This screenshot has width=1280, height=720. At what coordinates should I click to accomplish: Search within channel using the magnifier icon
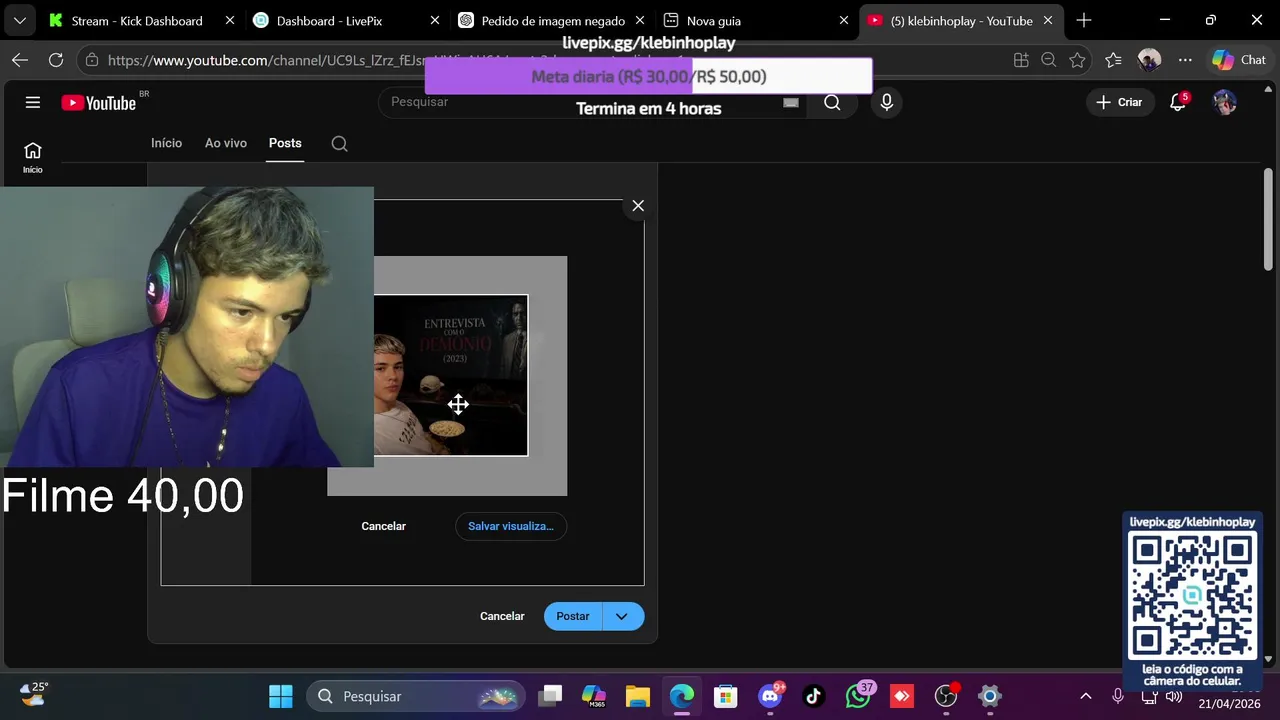pos(339,143)
